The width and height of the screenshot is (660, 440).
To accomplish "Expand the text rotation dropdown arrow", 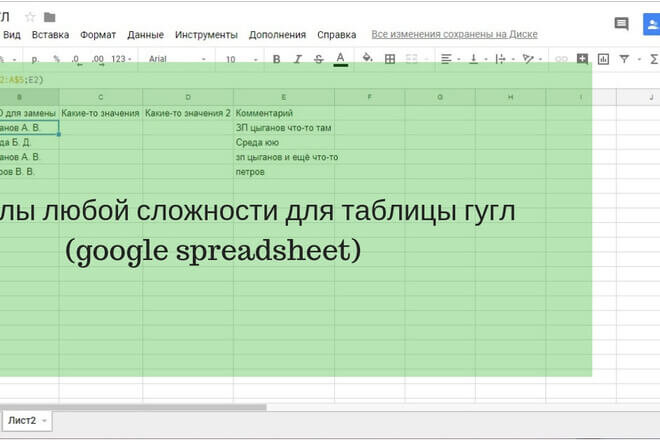I will pos(540,59).
